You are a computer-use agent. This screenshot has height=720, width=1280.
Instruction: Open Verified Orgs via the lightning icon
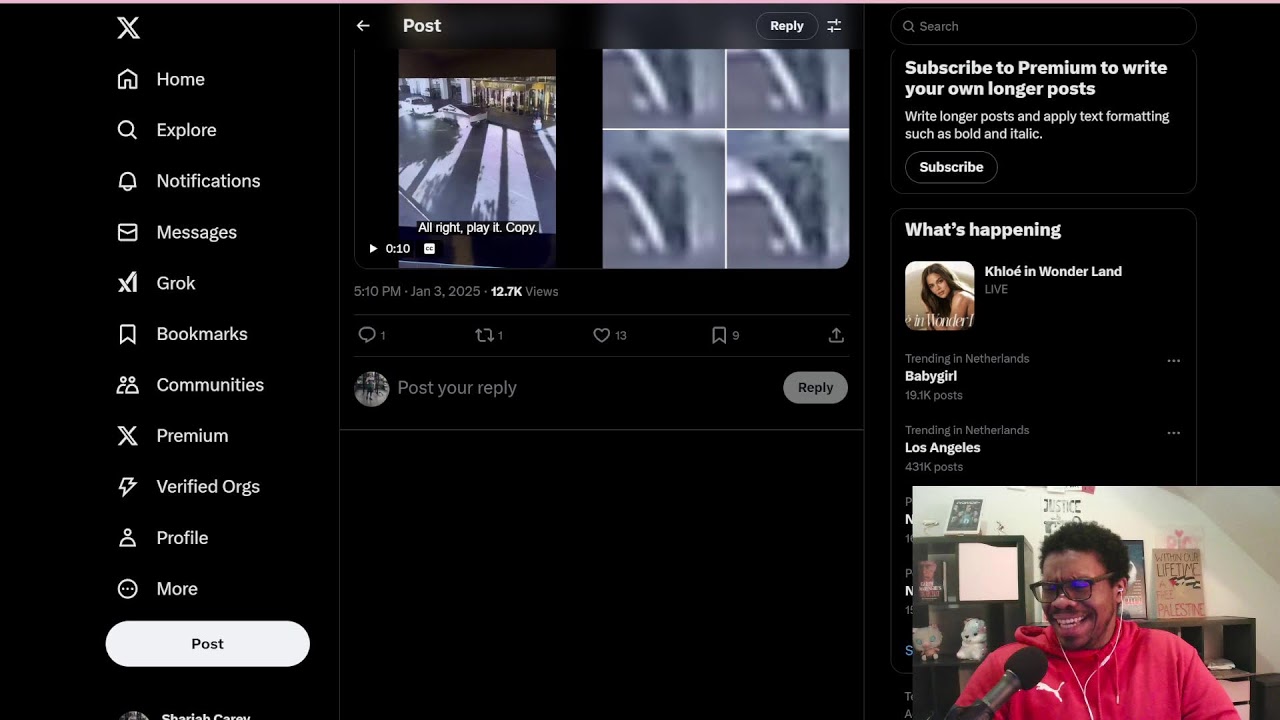coord(128,487)
